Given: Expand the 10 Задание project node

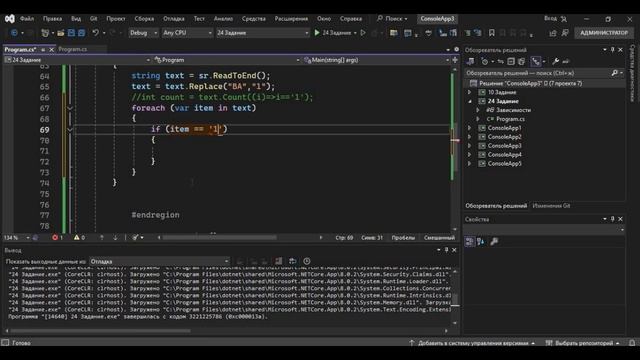Looking at the screenshot, I should (470, 92).
